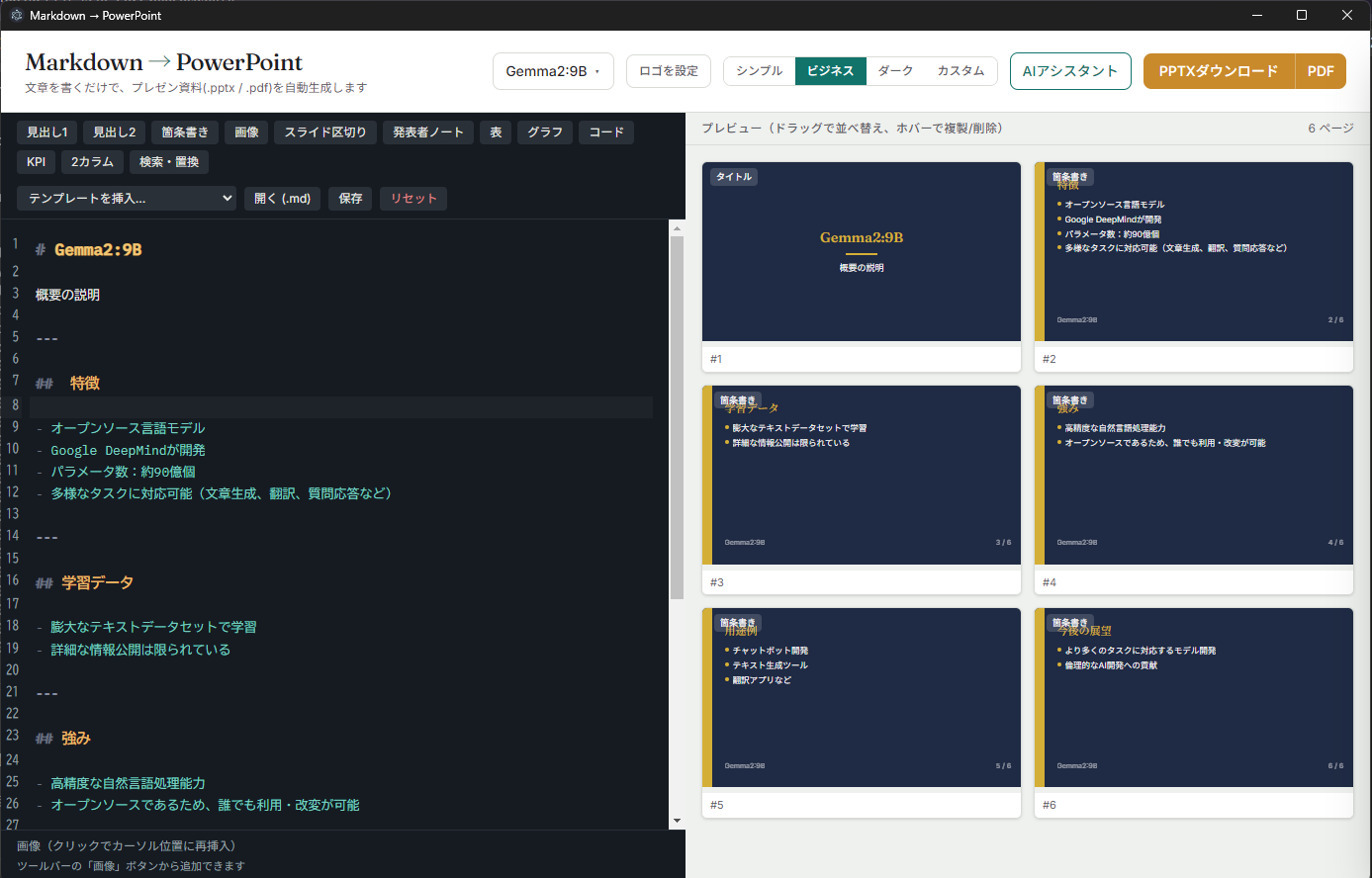Click the editor vertical scrollbar thumb

[x=677, y=417]
